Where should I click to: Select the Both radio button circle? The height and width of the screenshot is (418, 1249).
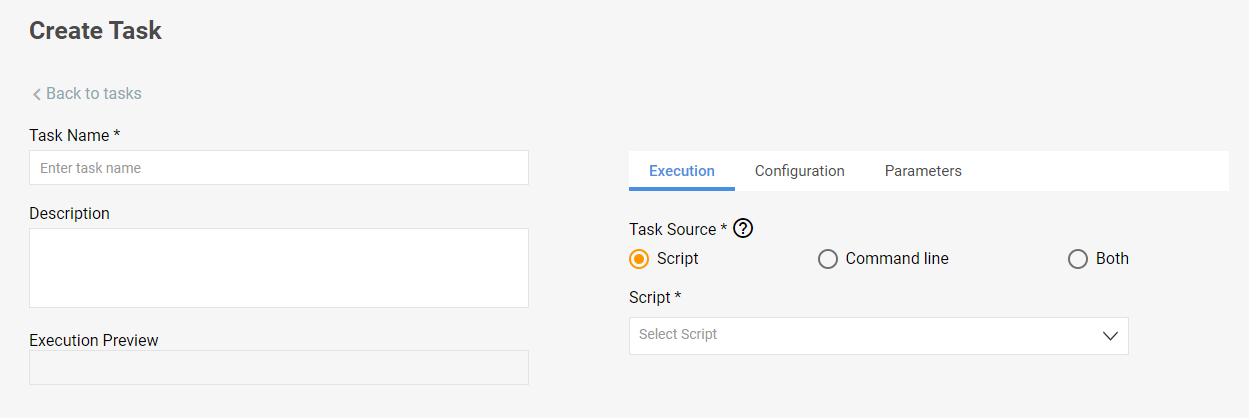pos(1078,259)
